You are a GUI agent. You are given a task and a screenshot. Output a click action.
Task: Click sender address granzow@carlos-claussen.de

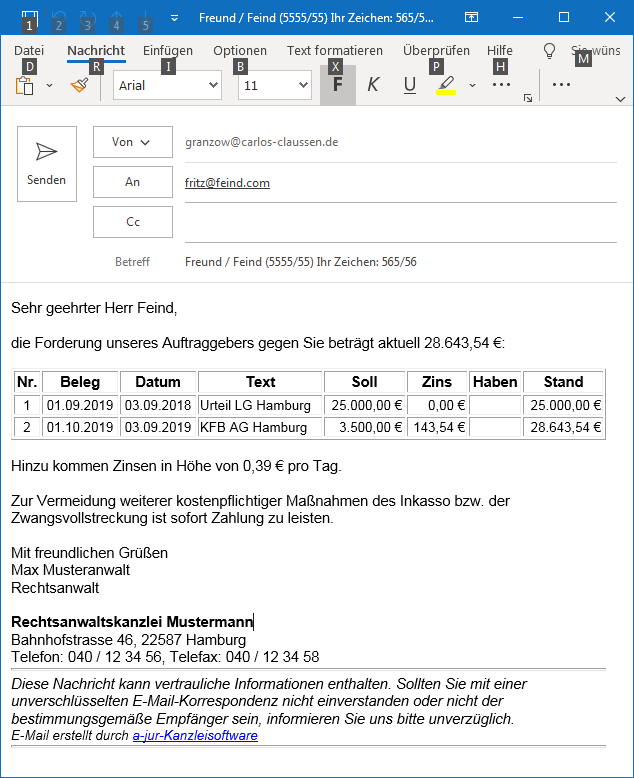tap(261, 142)
